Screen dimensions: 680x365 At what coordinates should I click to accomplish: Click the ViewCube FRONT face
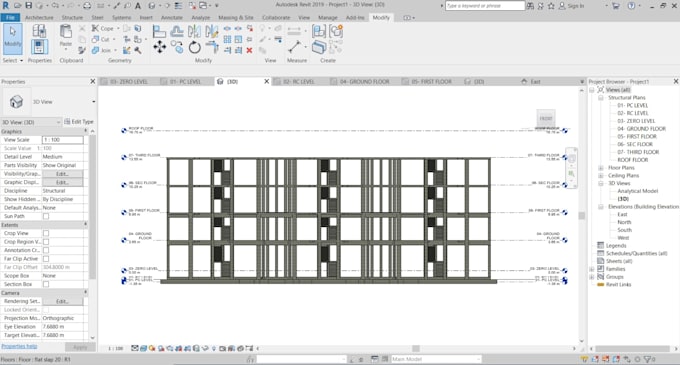[x=546, y=118]
